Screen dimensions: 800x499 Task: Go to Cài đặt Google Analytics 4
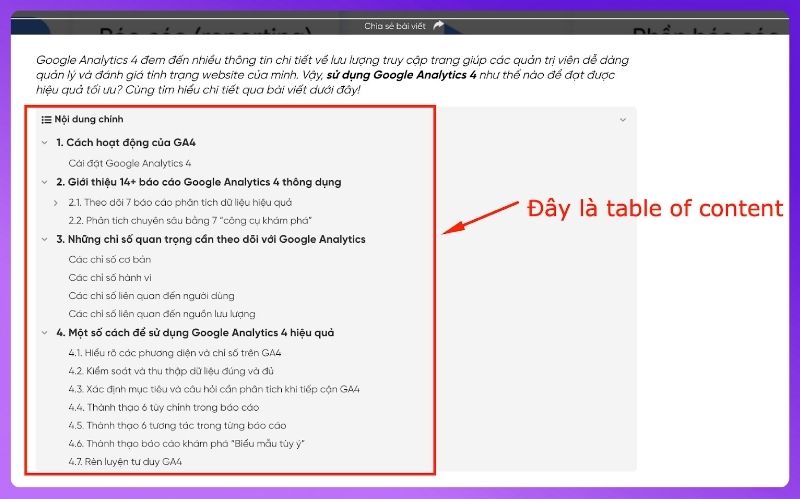tap(130, 163)
